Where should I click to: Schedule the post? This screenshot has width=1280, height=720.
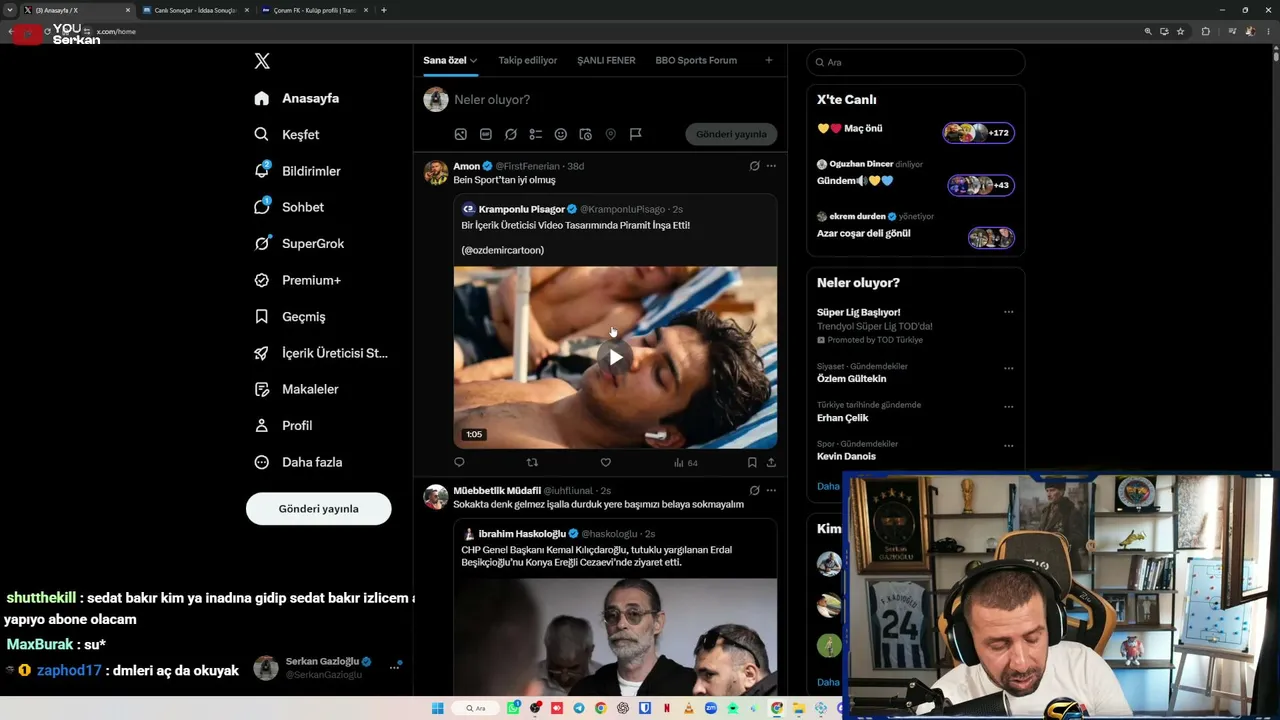point(586,134)
